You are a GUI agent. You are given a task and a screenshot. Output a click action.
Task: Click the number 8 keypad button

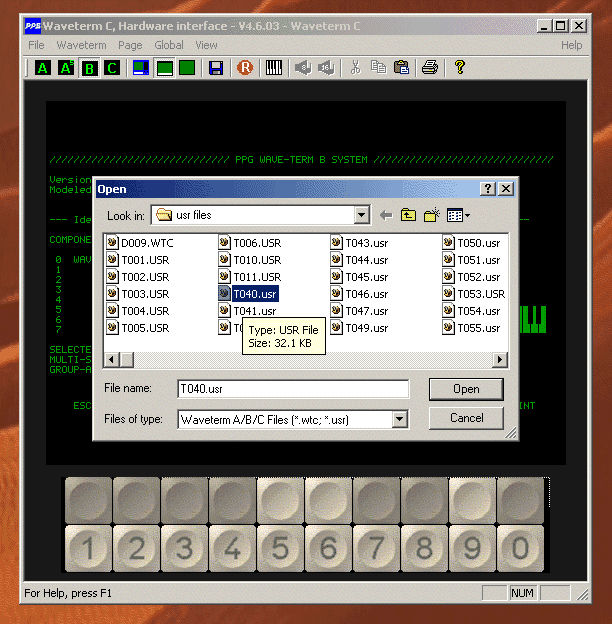424,548
